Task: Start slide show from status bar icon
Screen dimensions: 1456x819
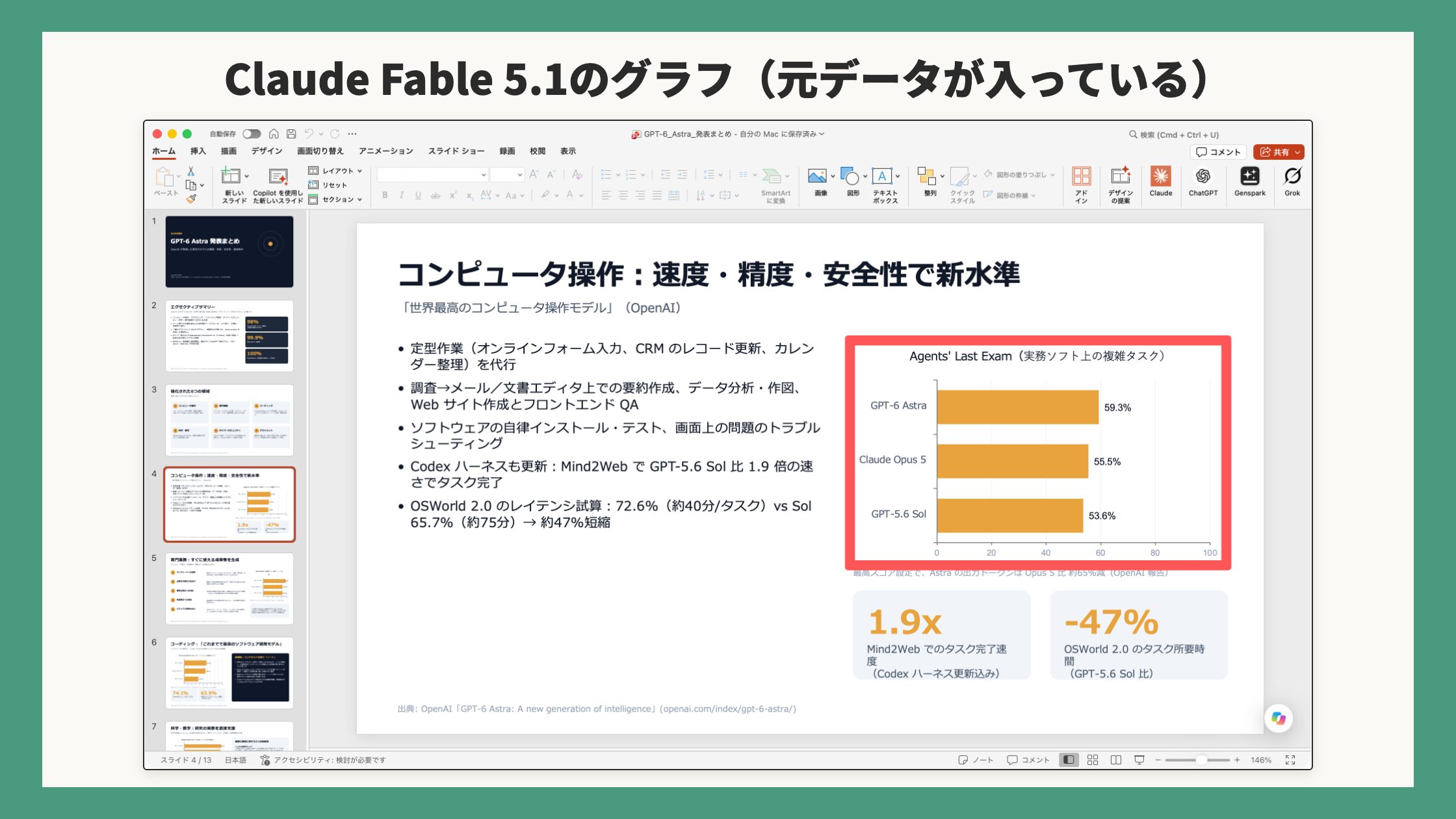Action: (x=1139, y=760)
